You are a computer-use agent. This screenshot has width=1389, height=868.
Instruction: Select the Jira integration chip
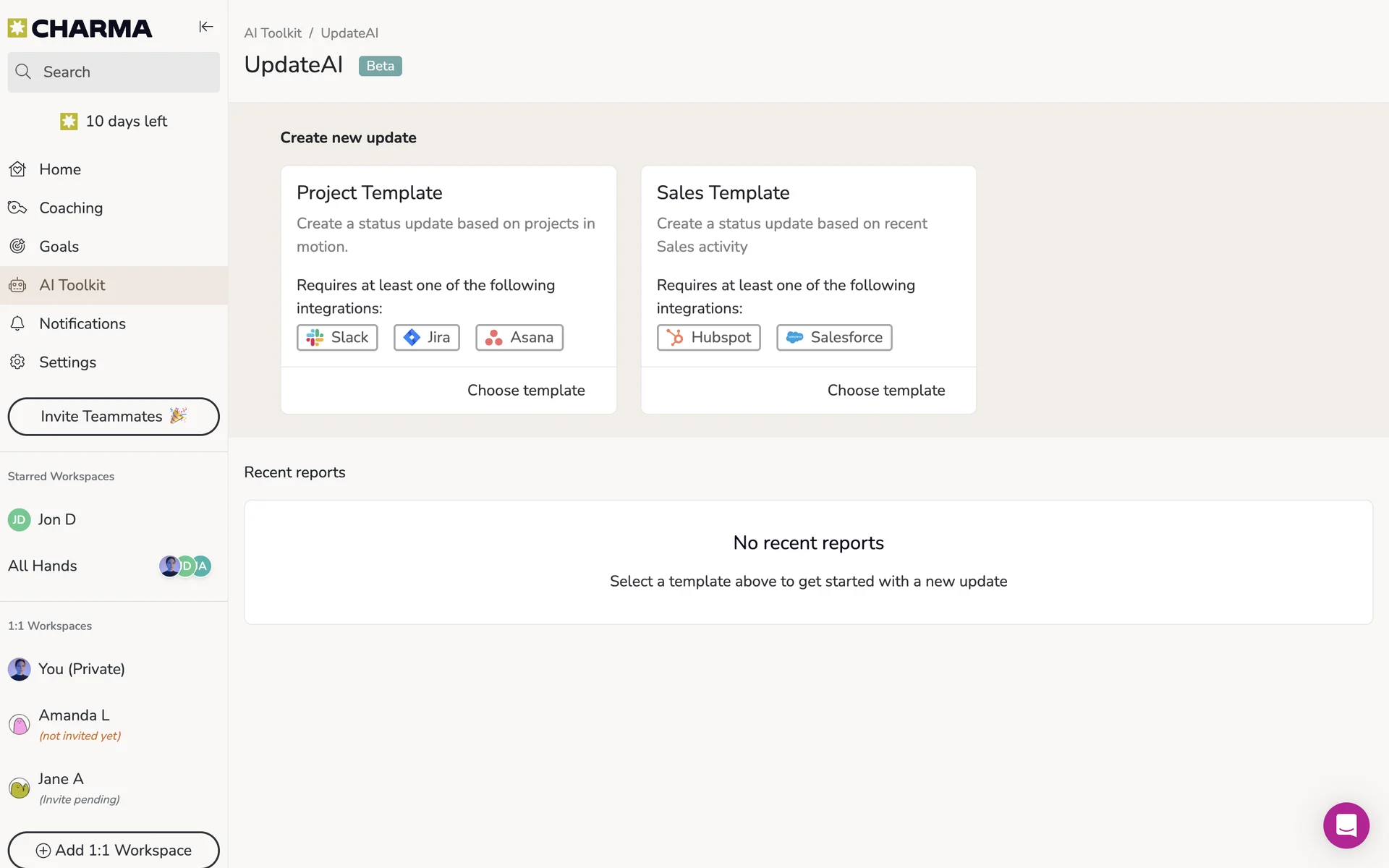[426, 337]
